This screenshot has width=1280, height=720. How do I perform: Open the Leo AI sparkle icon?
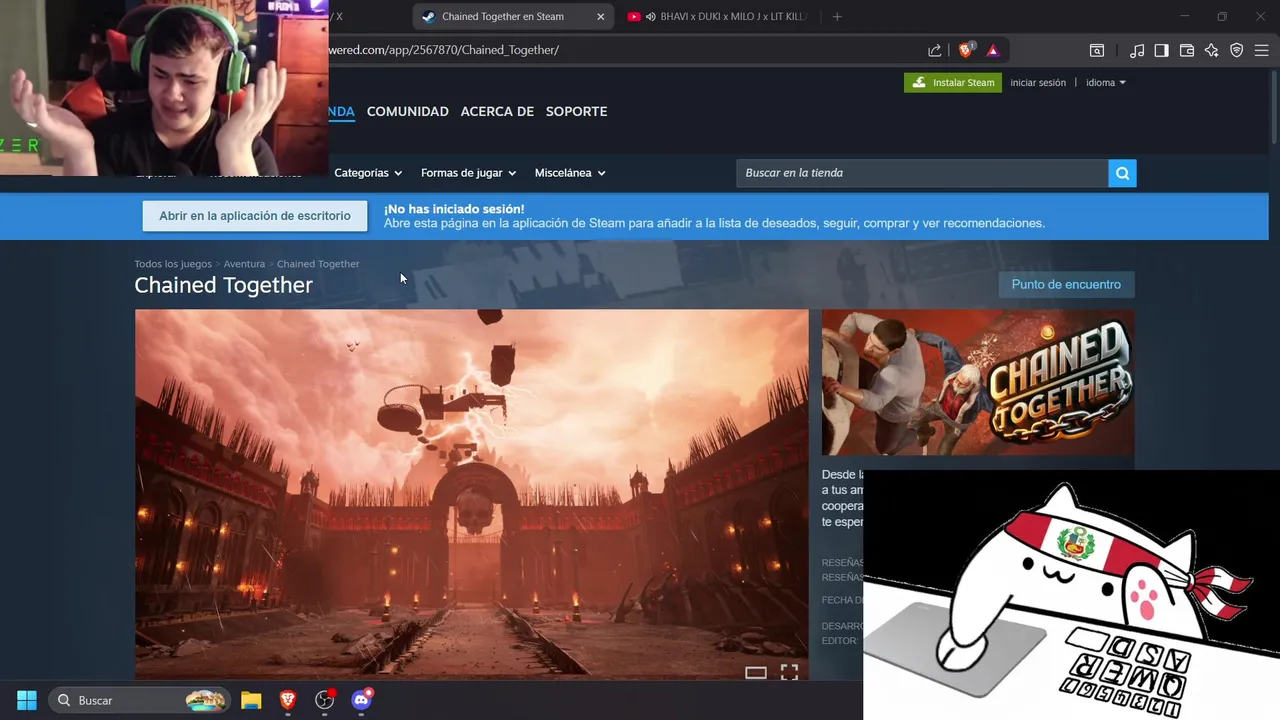(1212, 50)
